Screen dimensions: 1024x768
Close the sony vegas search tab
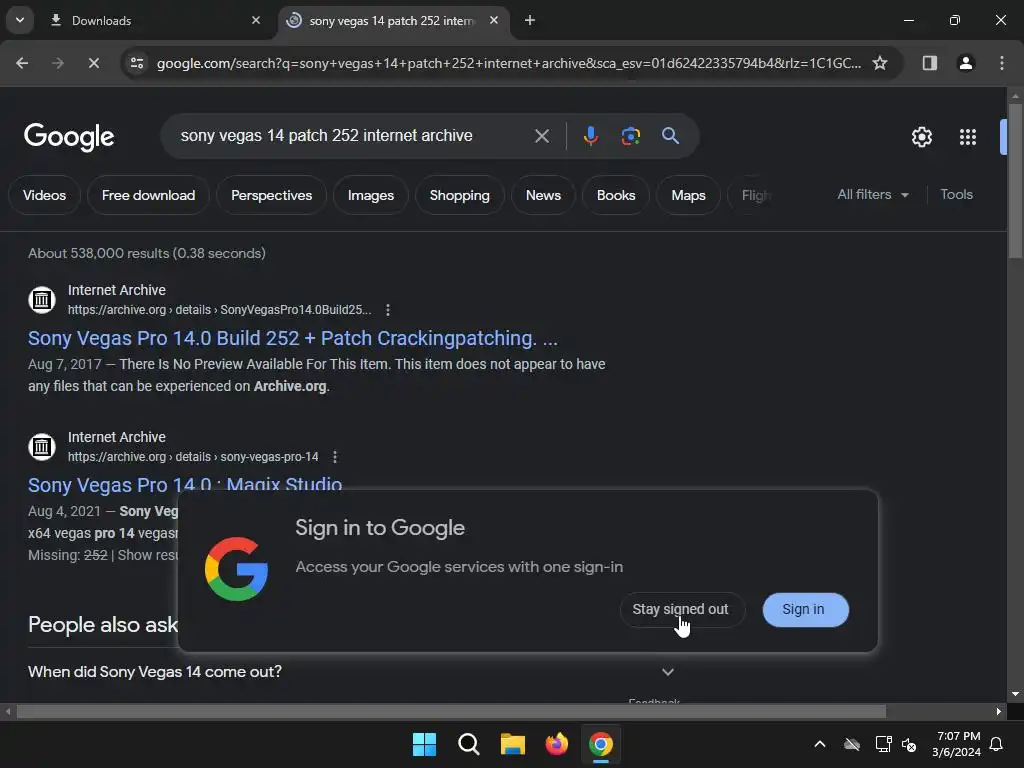[x=494, y=20]
